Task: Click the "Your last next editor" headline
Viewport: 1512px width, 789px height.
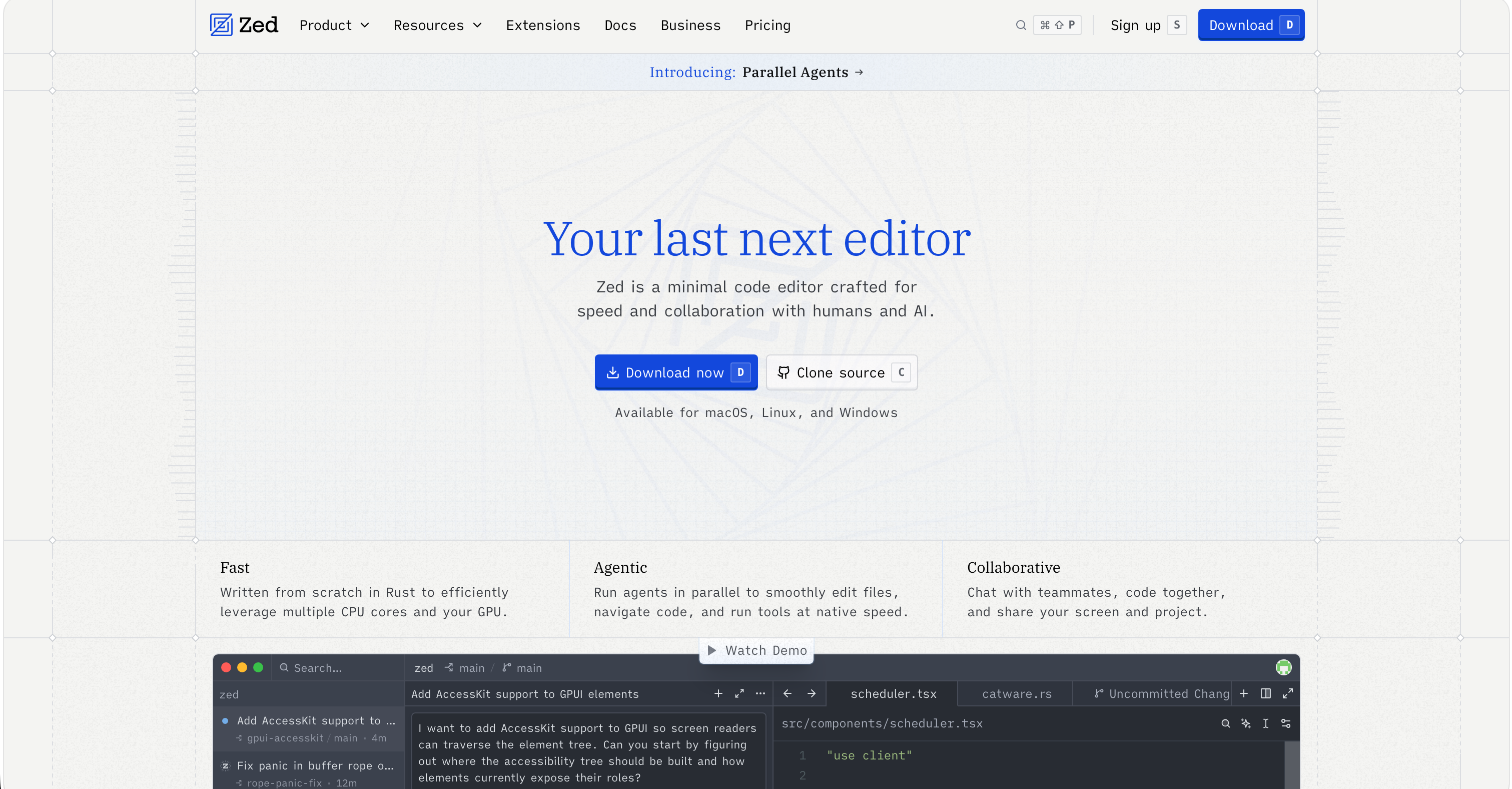Action: (757, 238)
